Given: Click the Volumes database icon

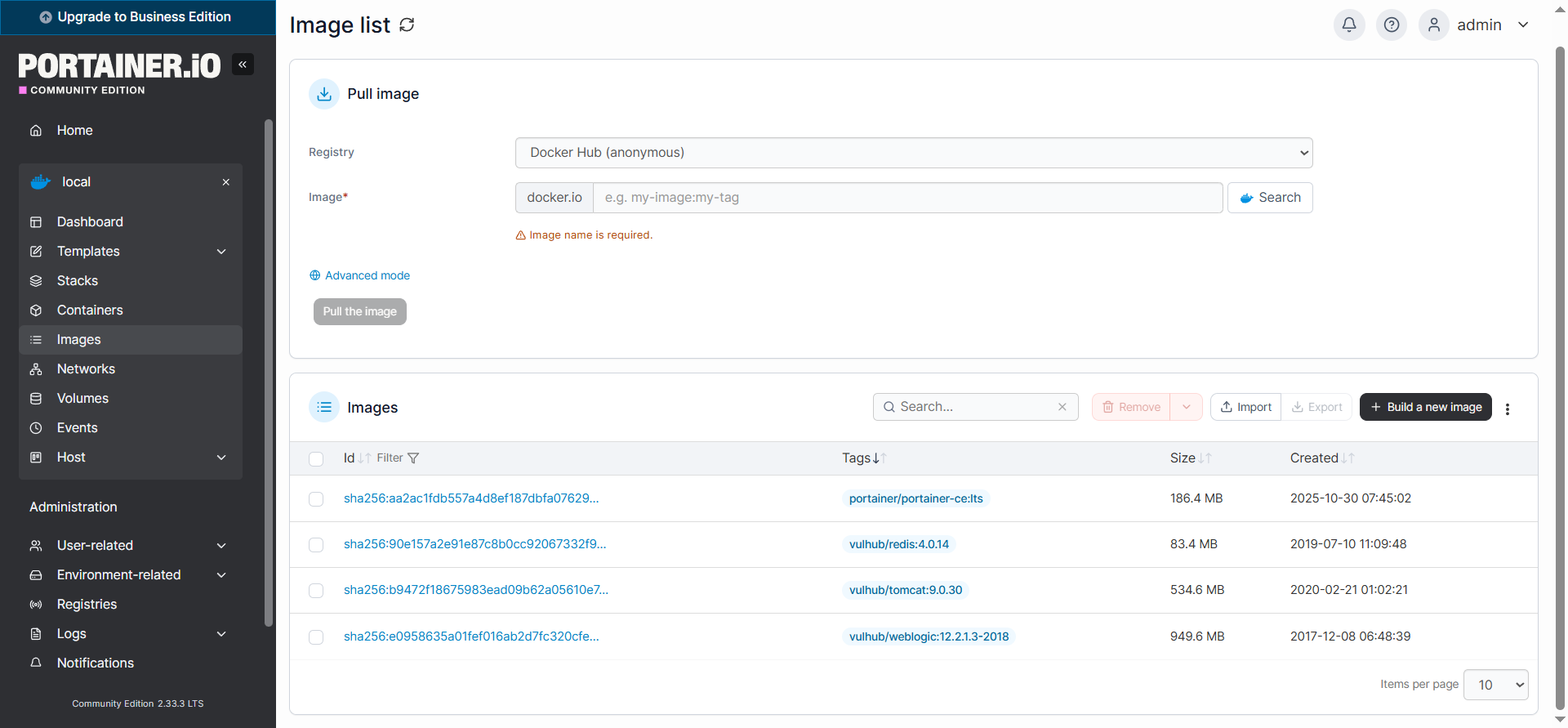Looking at the screenshot, I should (x=36, y=399).
